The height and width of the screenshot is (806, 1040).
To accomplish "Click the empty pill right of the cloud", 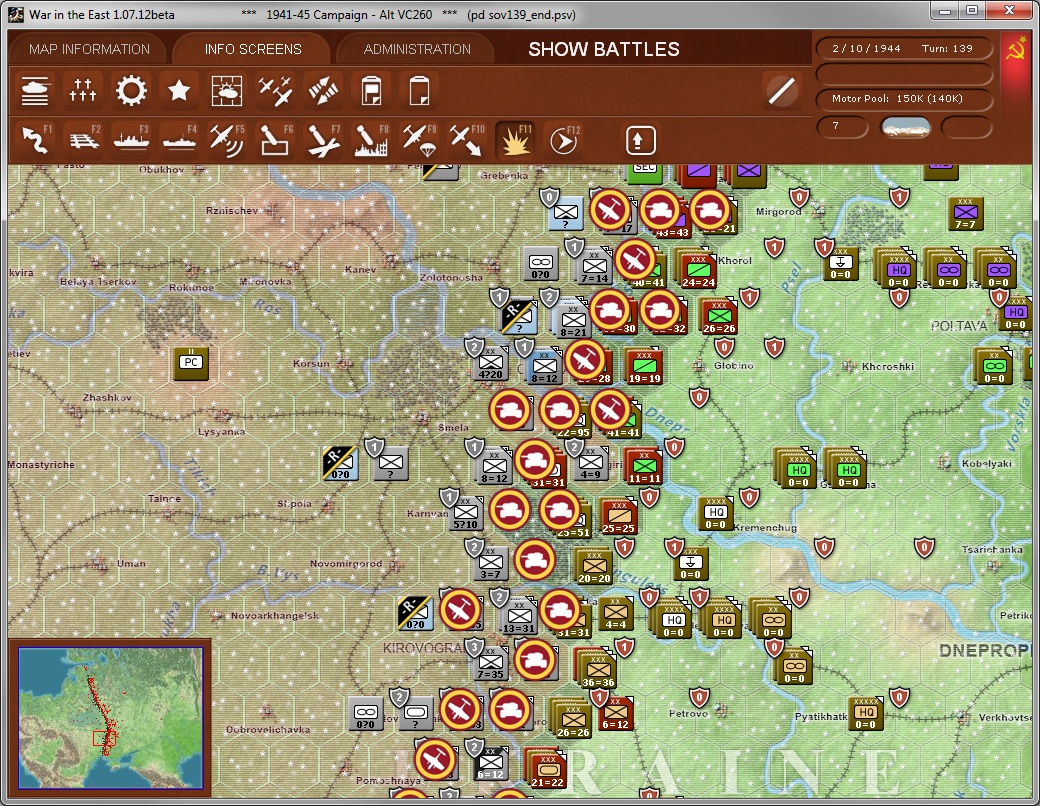I will point(966,126).
